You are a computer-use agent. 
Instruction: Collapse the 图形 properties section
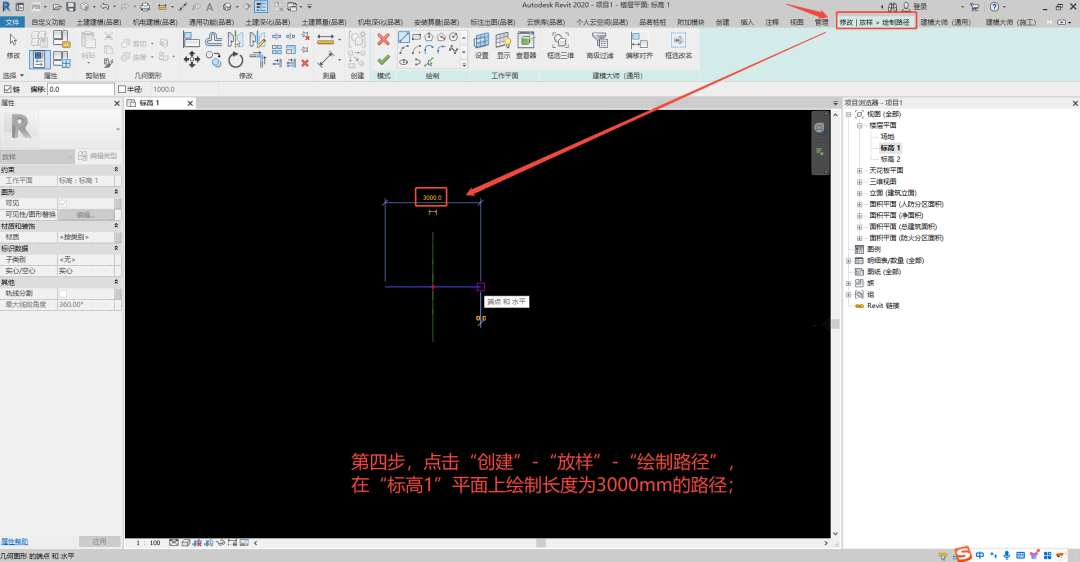point(116,192)
